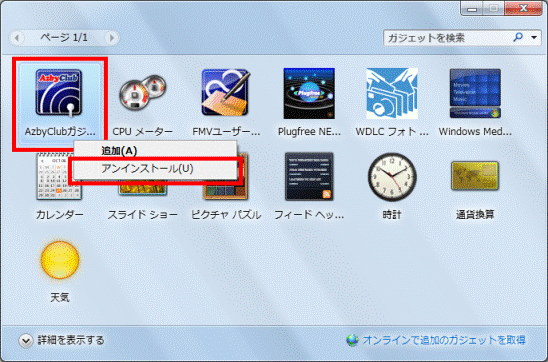Screen dimensions: 548x362
Task: Click the スライド ショー label
Action: (143, 215)
